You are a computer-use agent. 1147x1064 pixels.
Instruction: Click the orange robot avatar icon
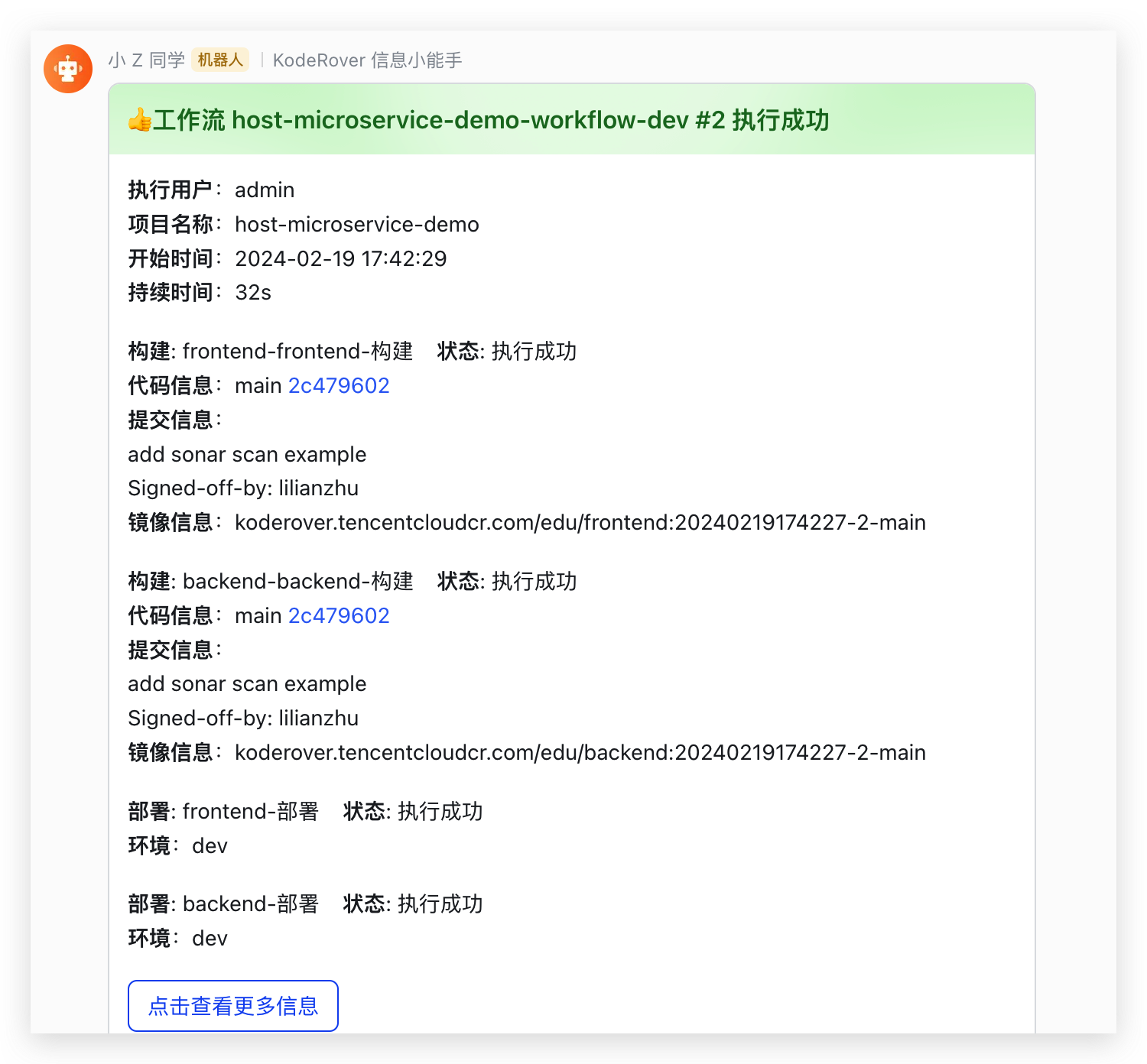click(x=68, y=69)
